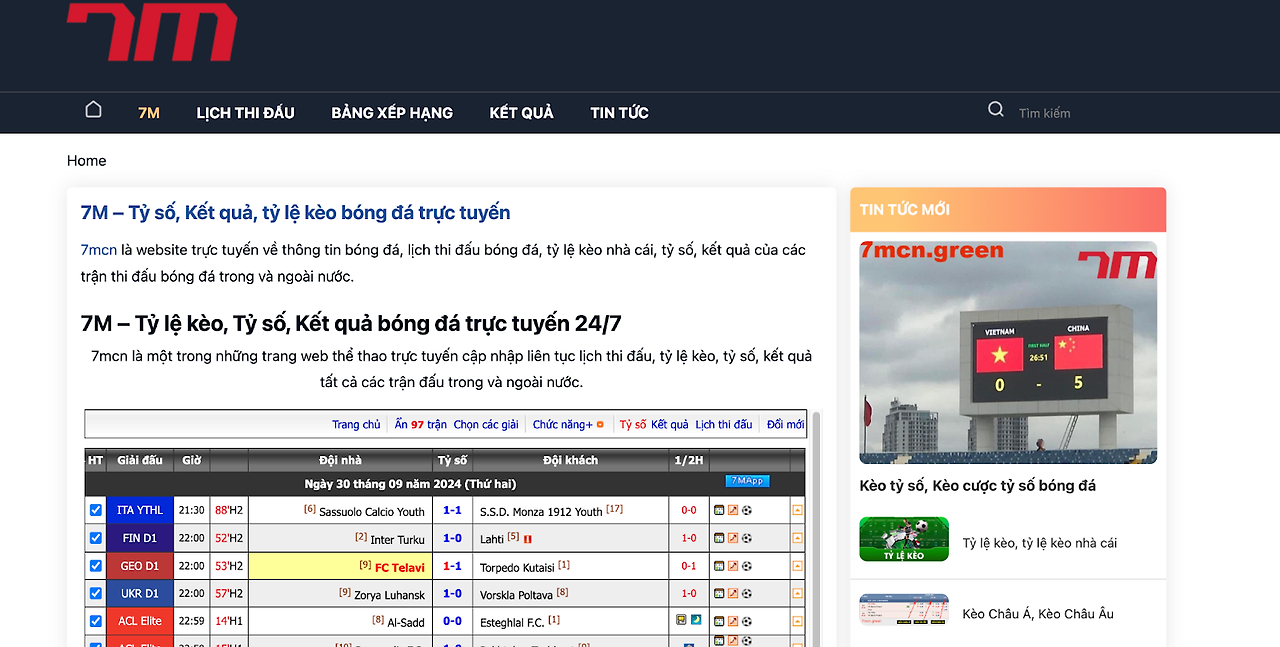This screenshot has width=1280, height=647.
Task: Click FC Telavi team name
Action: click(401, 567)
